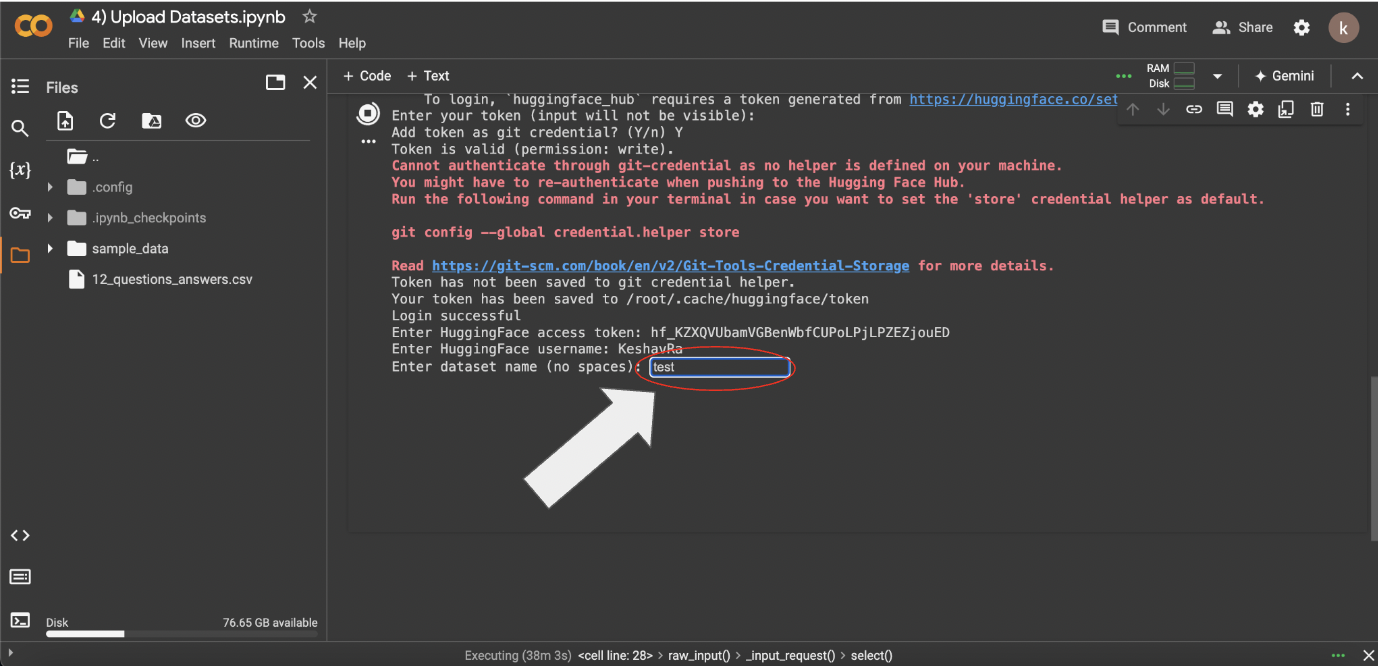
Task: Follow the Git-Tools-Credential-Storage link
Action: pyautogui.click(x=670, y=265)
